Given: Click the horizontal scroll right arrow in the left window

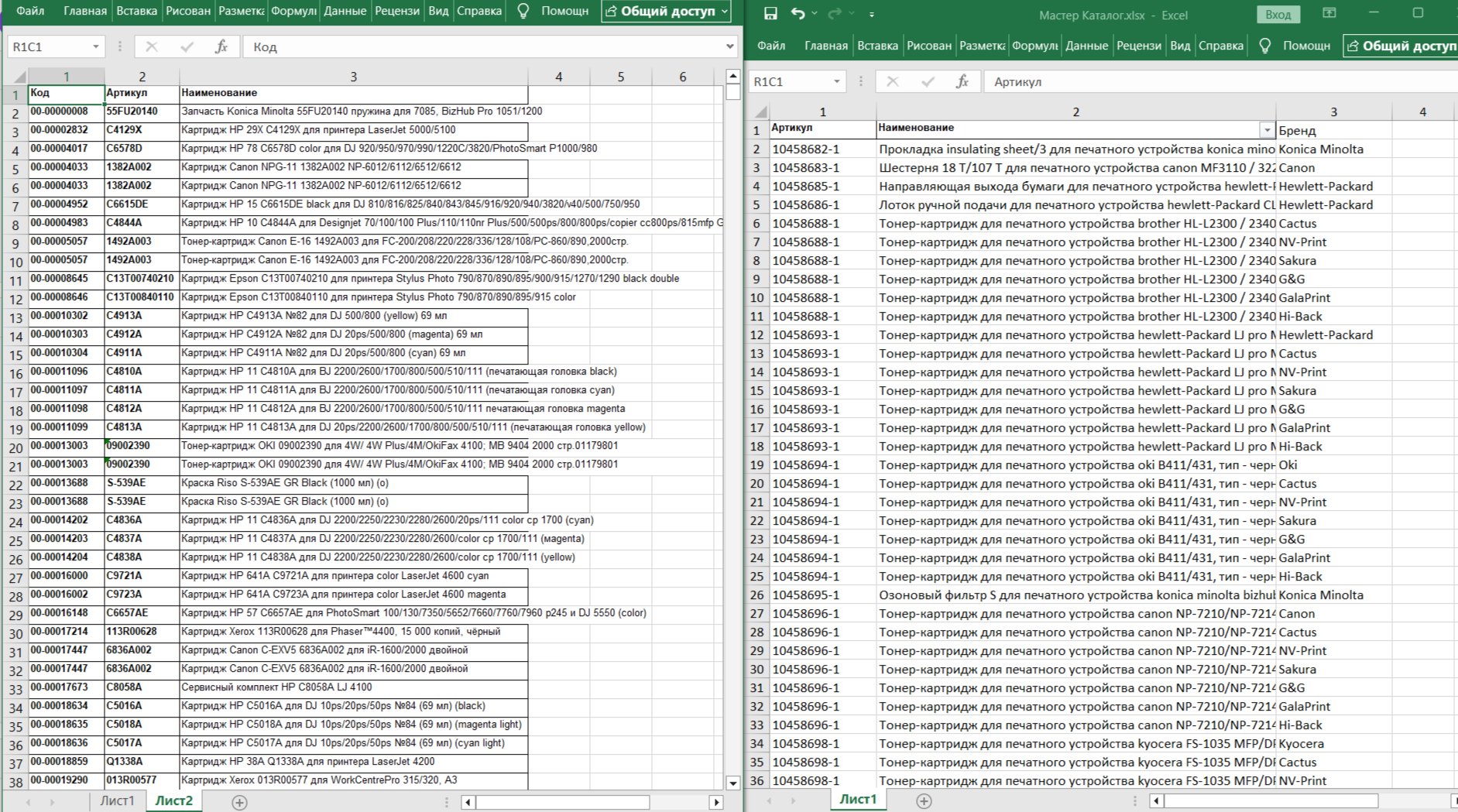Looking at the screenshot, I should [716, 802].
